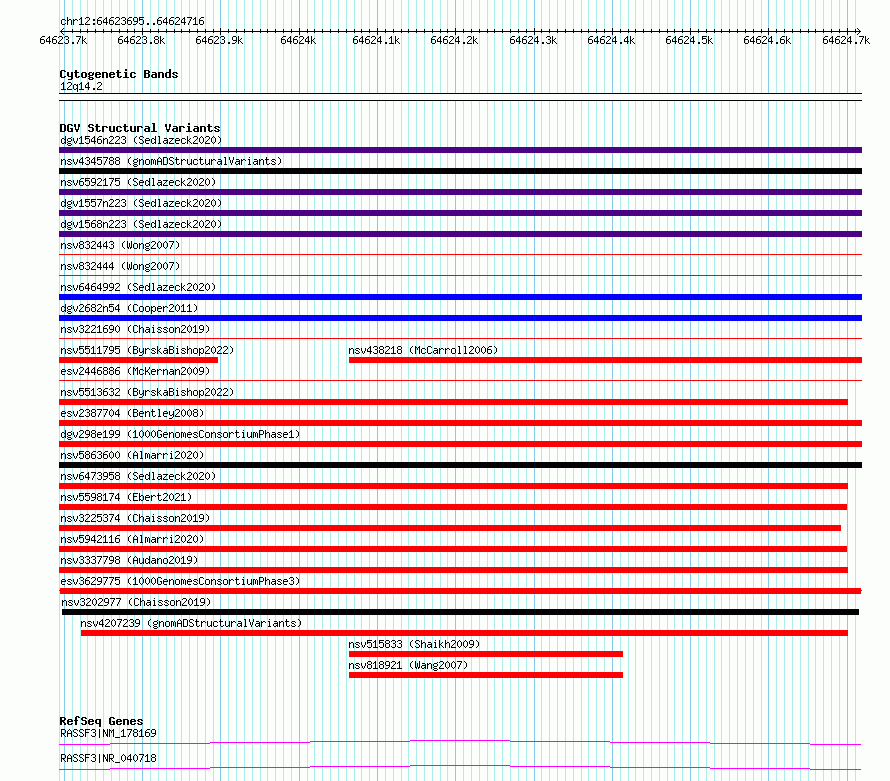
Task: Select the esv3629775 (1000GenomesConsortiumPhase3) label
Action: (180, 581)
